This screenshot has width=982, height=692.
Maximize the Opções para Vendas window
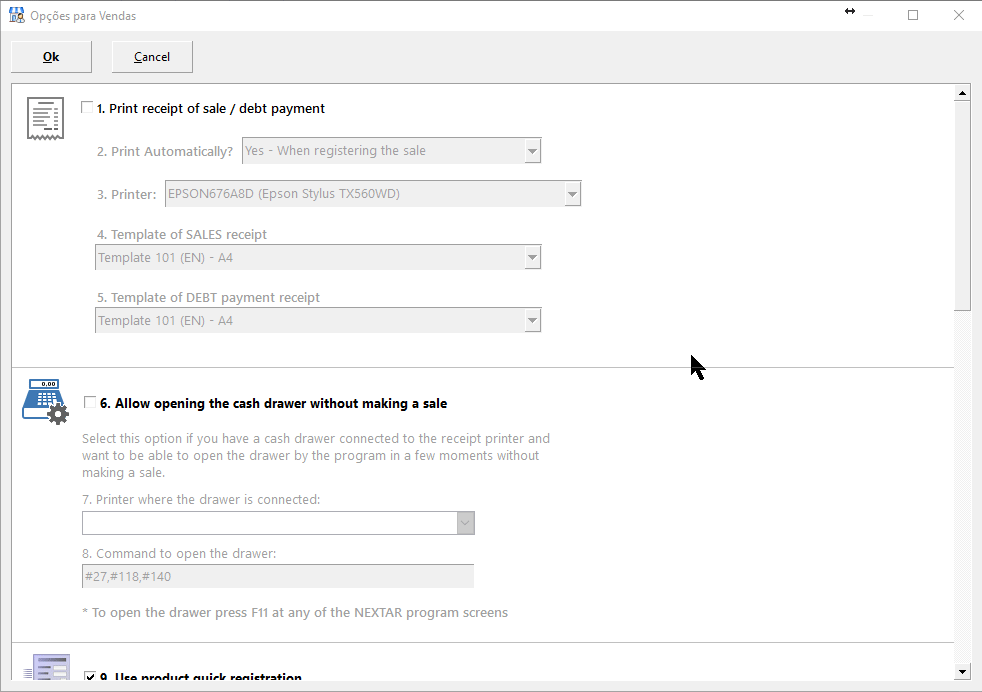tap(913, 15)
